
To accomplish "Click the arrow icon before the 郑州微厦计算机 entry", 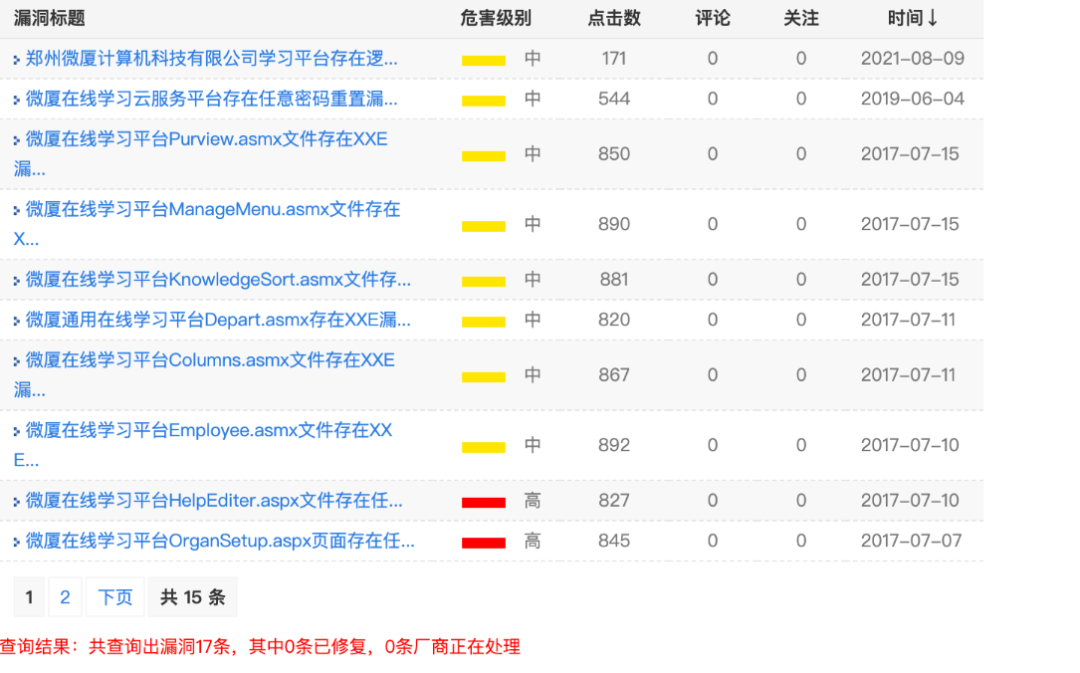I will pyautogui.click(x=15, y=59).
